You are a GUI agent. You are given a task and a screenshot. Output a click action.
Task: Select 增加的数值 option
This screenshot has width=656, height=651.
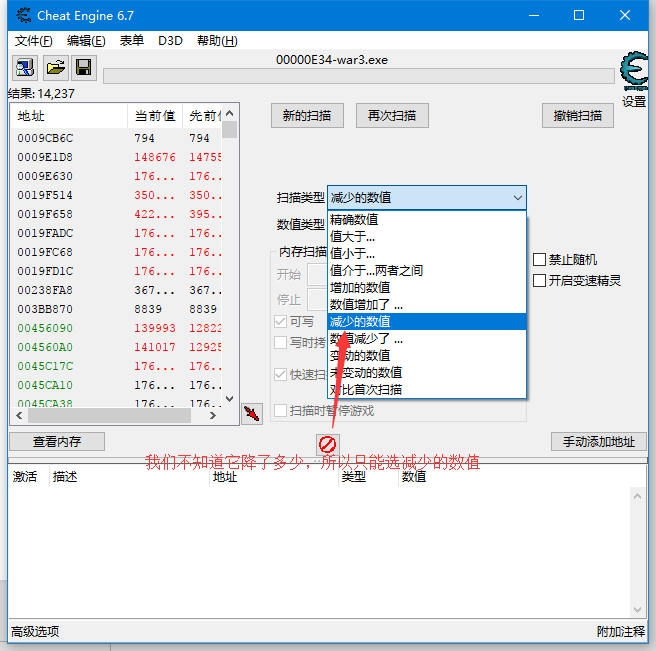[x=427, y=287]
